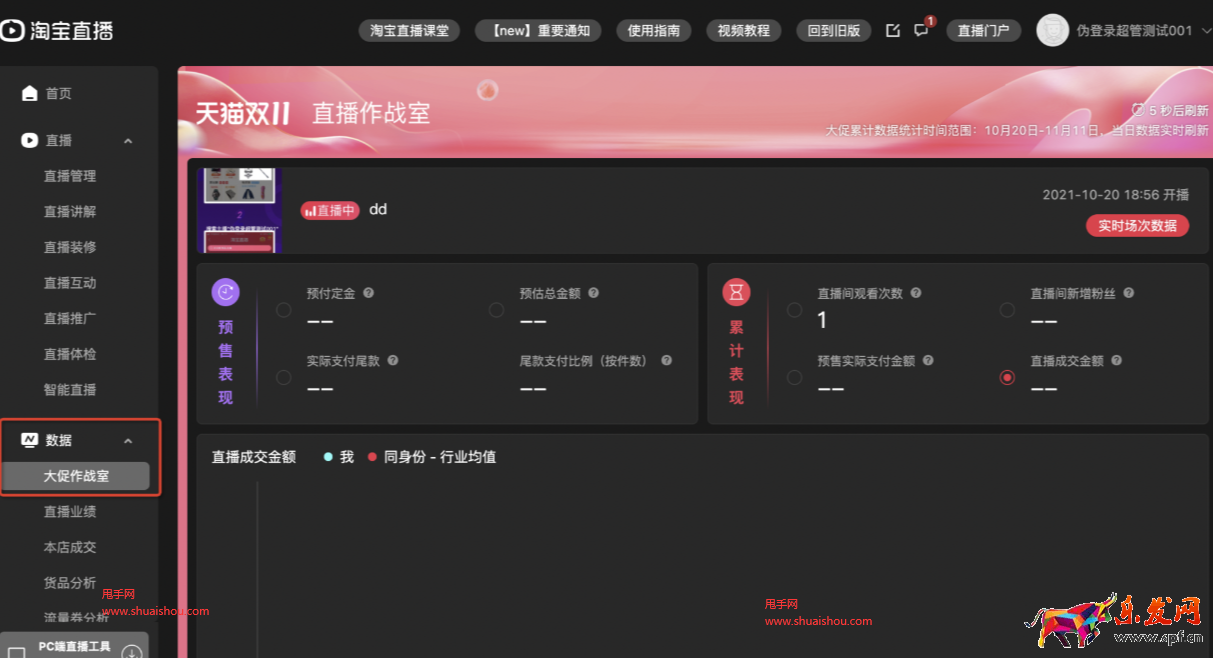Click the help icon beside 预估总金额

593,293
